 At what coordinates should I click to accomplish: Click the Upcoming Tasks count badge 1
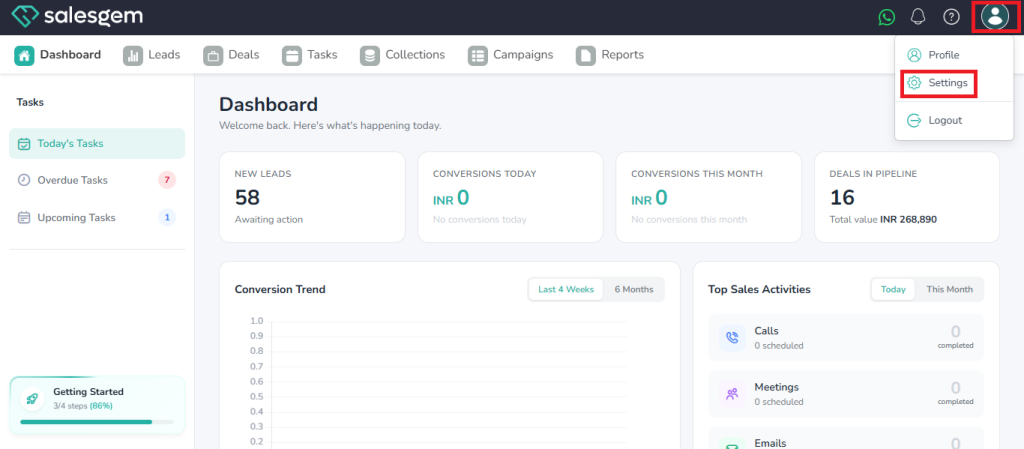pos(167,217)
